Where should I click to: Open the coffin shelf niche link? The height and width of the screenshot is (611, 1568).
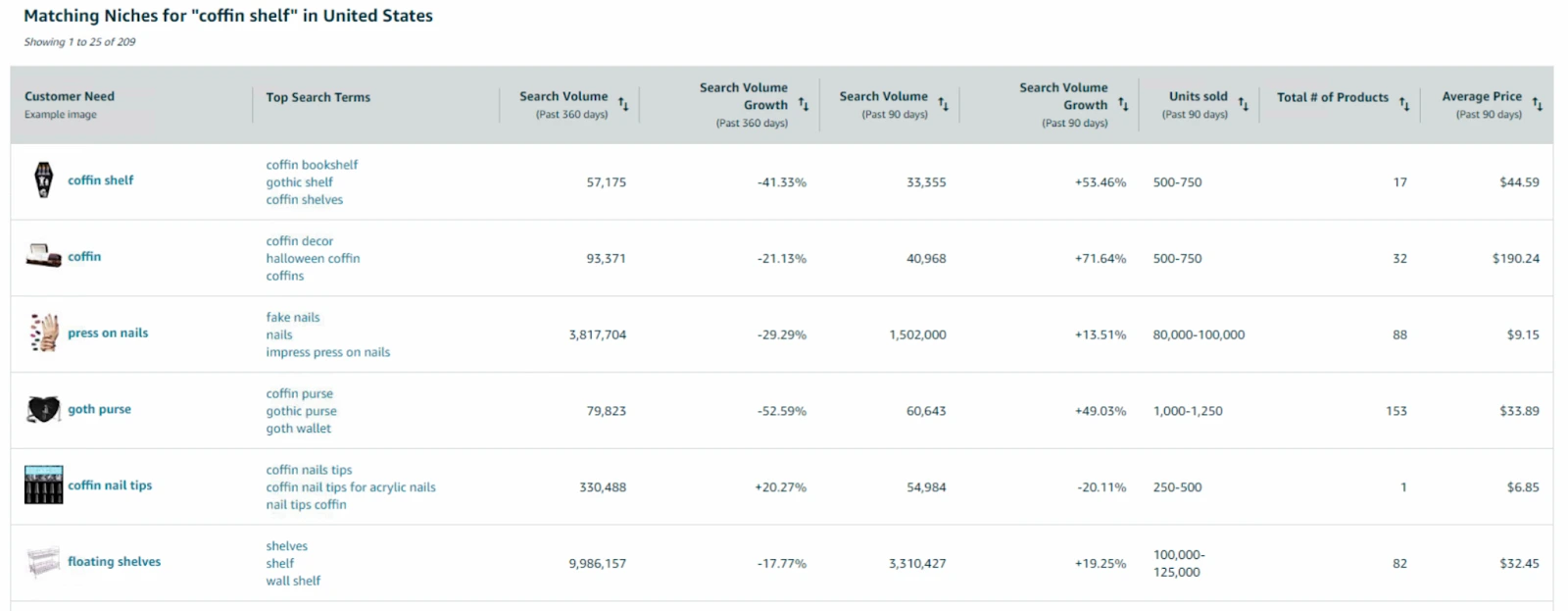(x=100, y=180)
